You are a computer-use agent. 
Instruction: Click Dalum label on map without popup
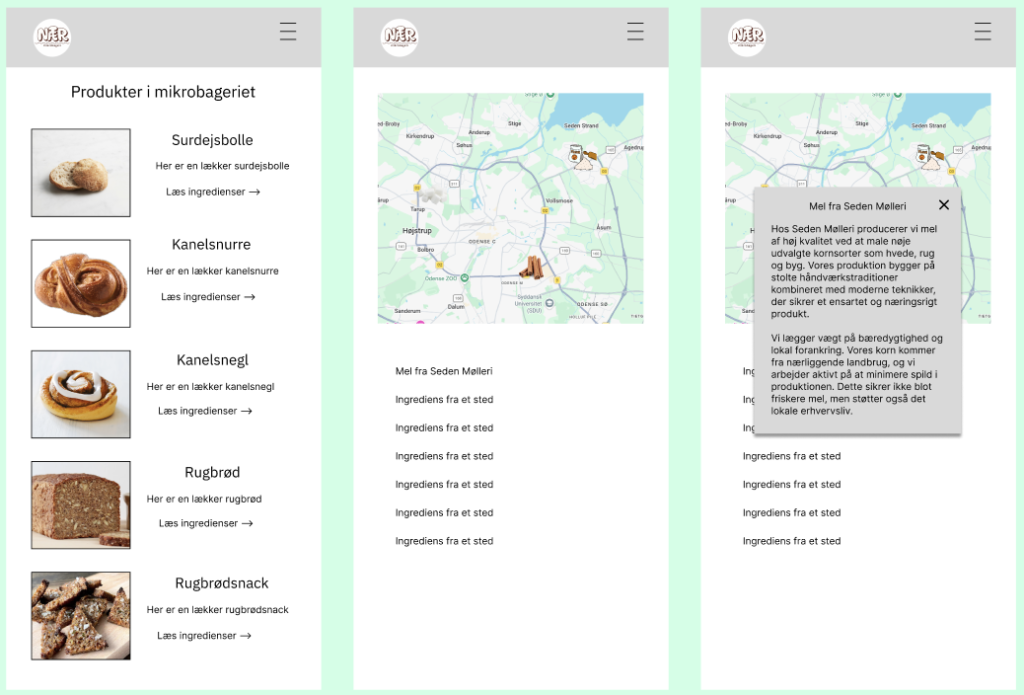(x=456, y=306)
